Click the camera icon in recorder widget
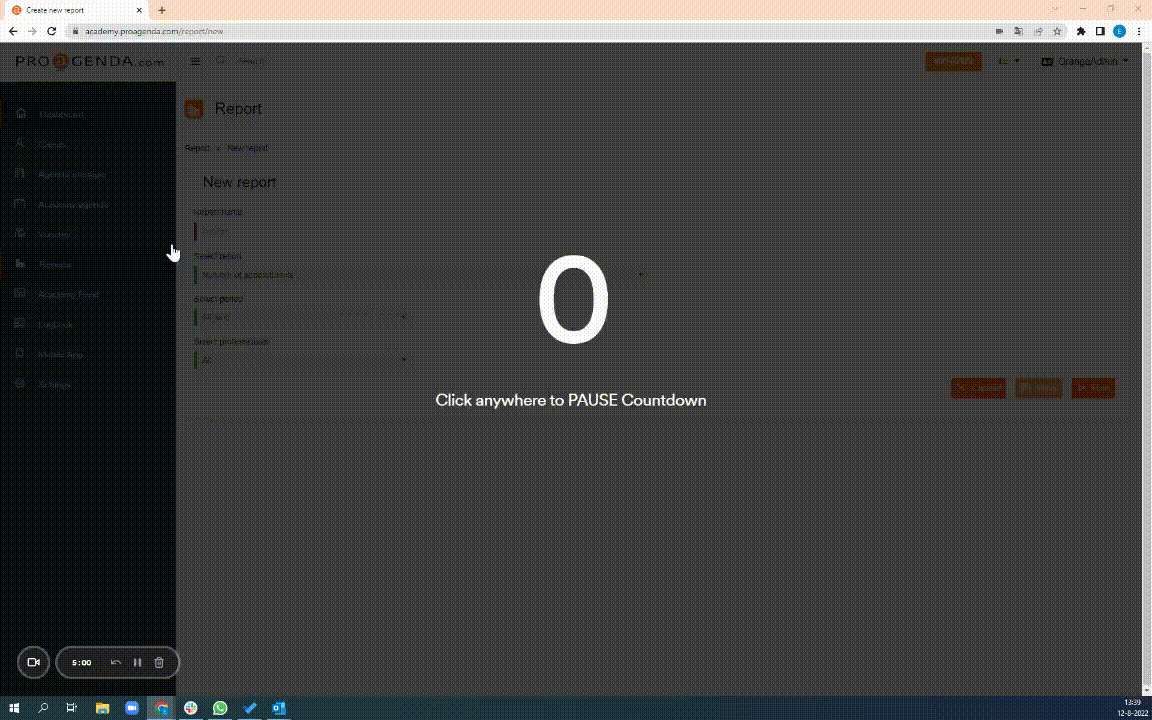Screen dimensions: 1152x720 click(x=33, y=662)
